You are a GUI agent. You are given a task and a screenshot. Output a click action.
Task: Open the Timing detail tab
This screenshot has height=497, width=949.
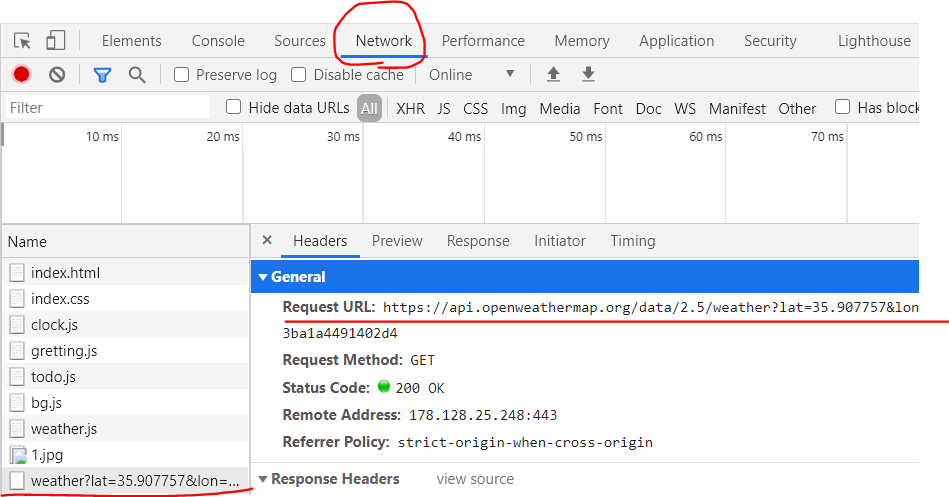click(632, 241)
